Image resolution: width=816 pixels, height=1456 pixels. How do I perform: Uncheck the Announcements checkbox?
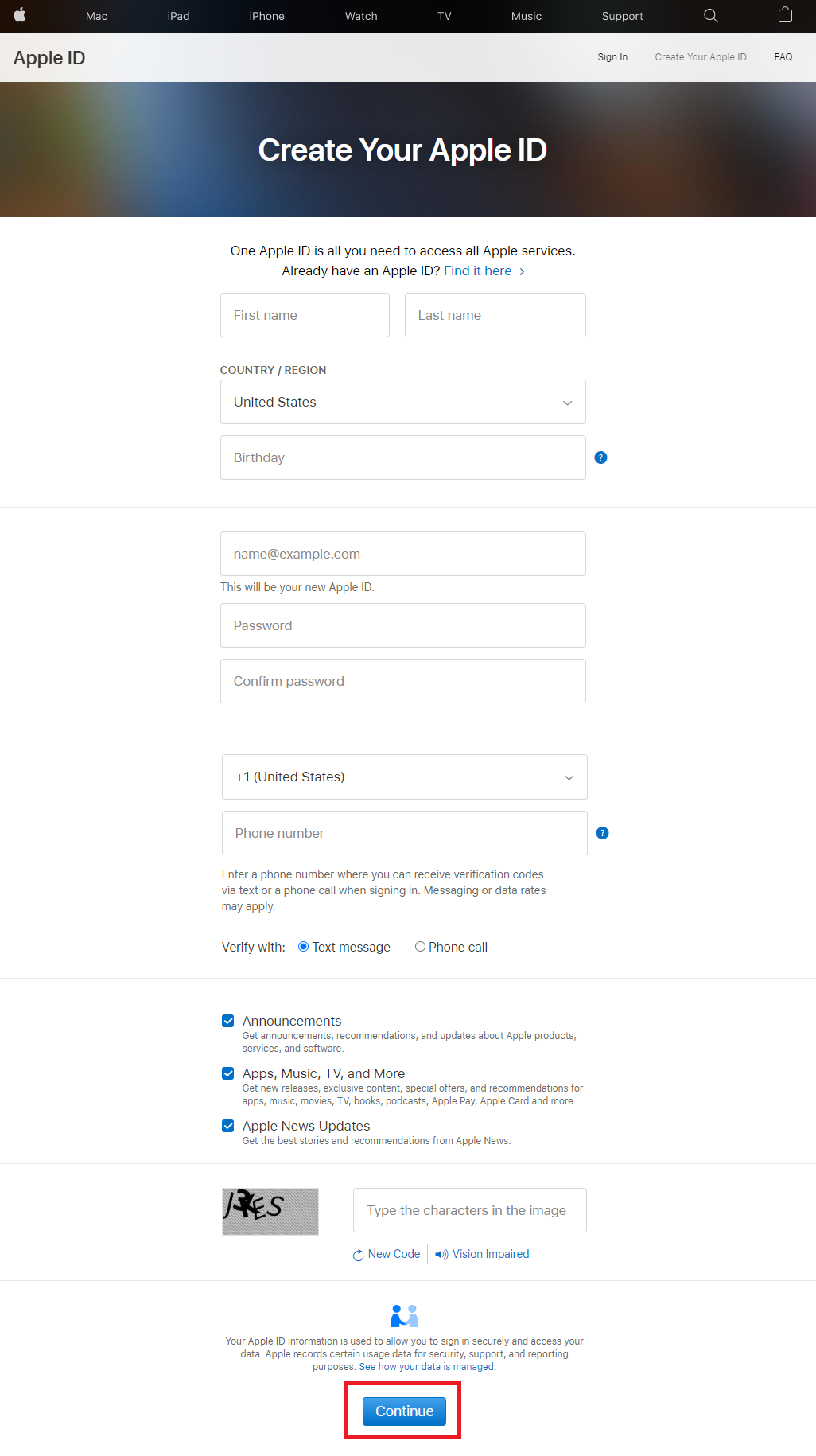[228, 1021]
